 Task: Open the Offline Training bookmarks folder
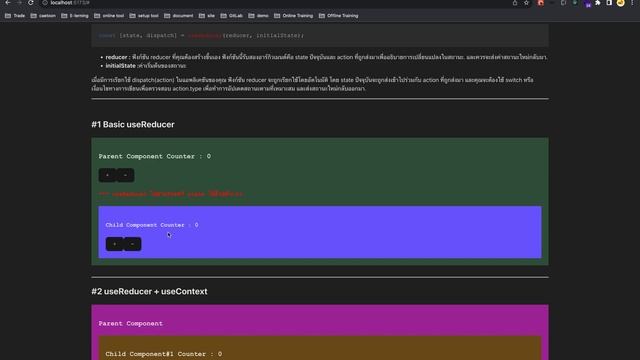[338, 16]
